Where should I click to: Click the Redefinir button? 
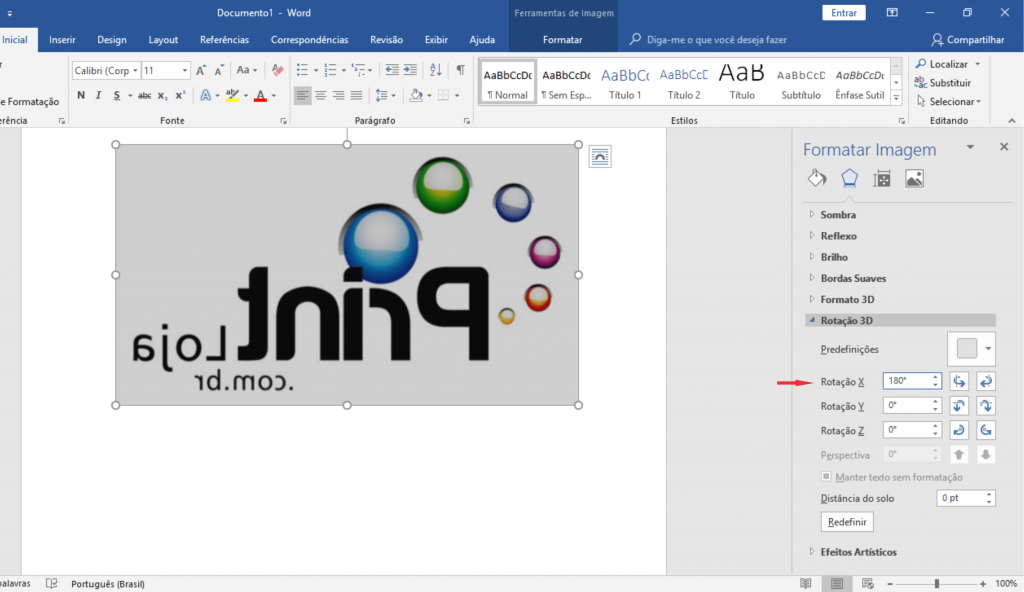(x=846, y=522)
